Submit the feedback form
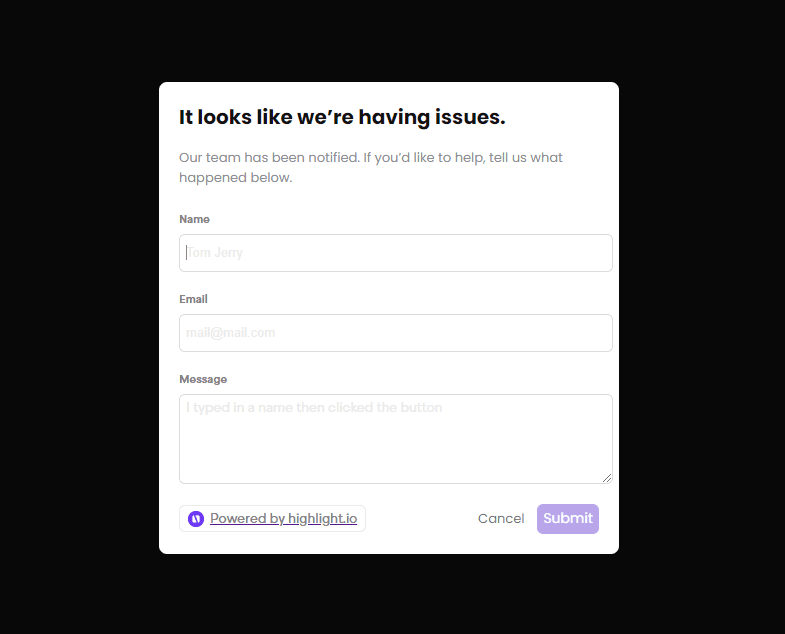The image size is (785, 634). (x=567, y=518)
